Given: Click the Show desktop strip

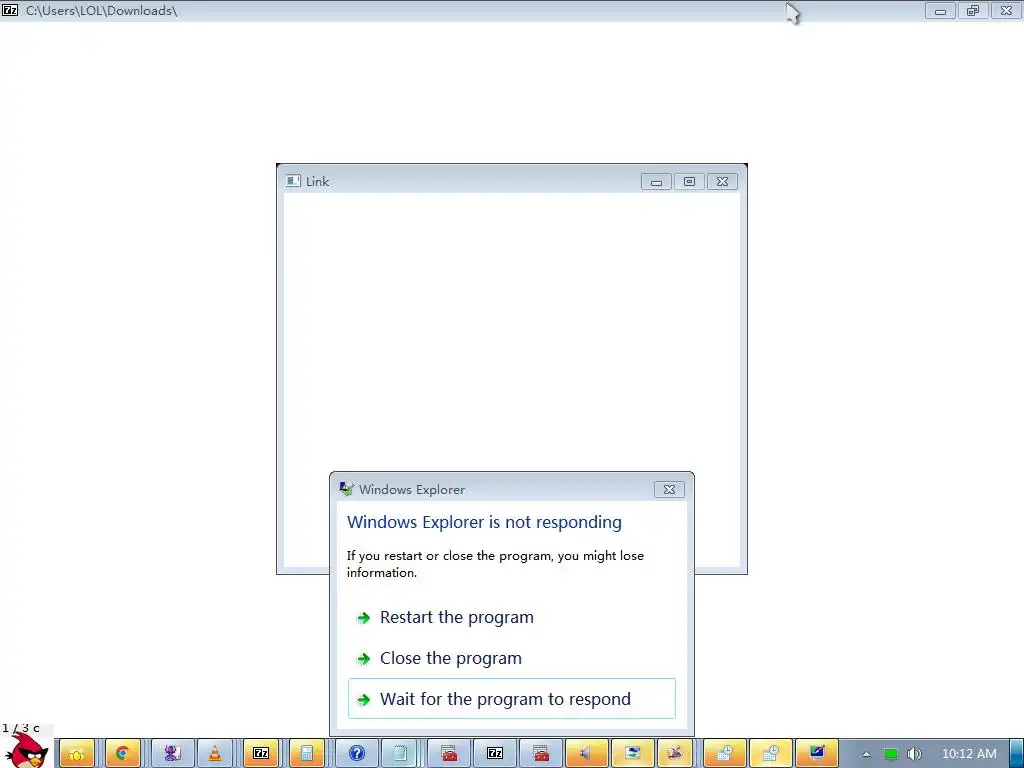Looking at the screenshot, I should [1016, 754].
